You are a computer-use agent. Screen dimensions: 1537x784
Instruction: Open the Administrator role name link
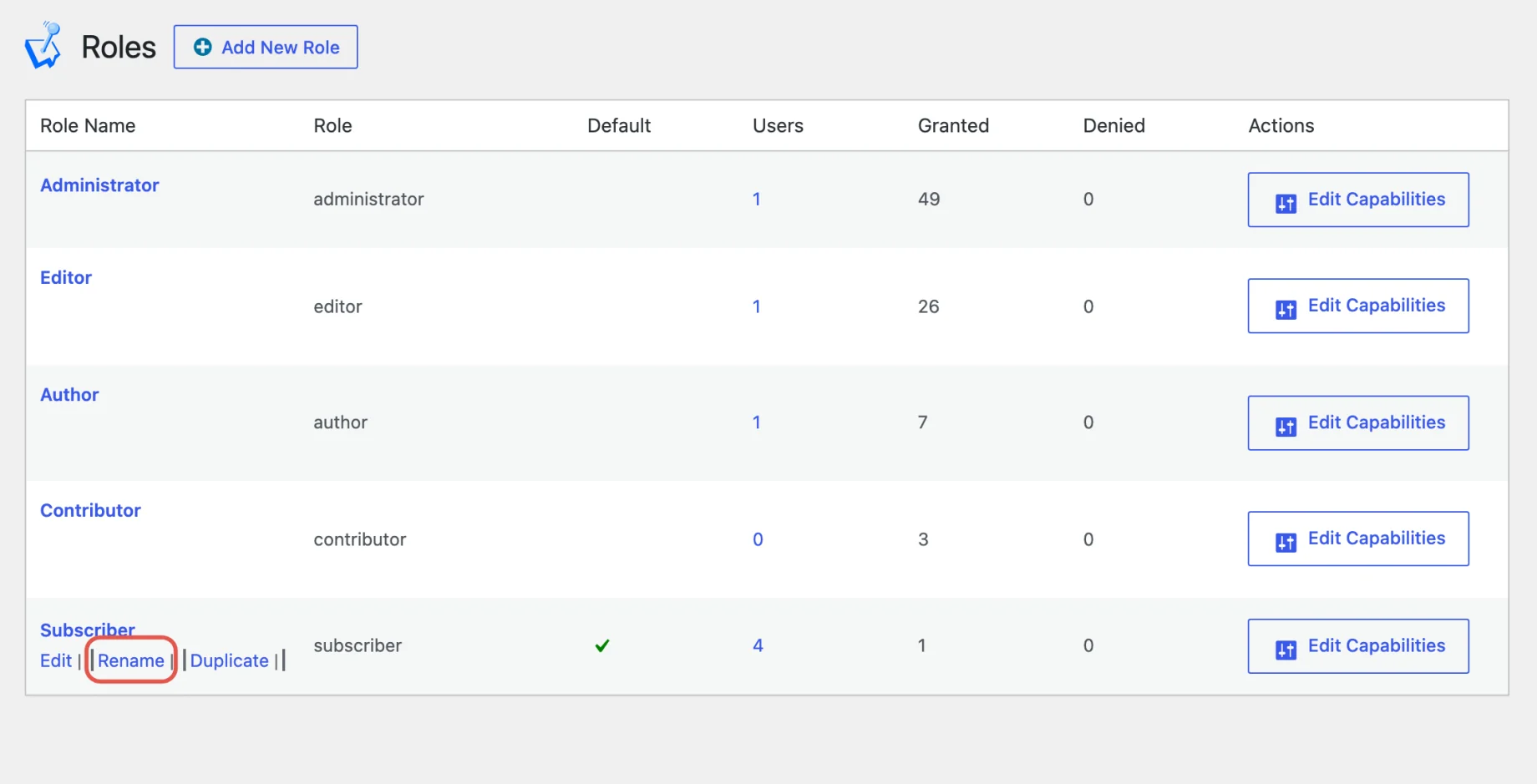[x=99, y=185]
